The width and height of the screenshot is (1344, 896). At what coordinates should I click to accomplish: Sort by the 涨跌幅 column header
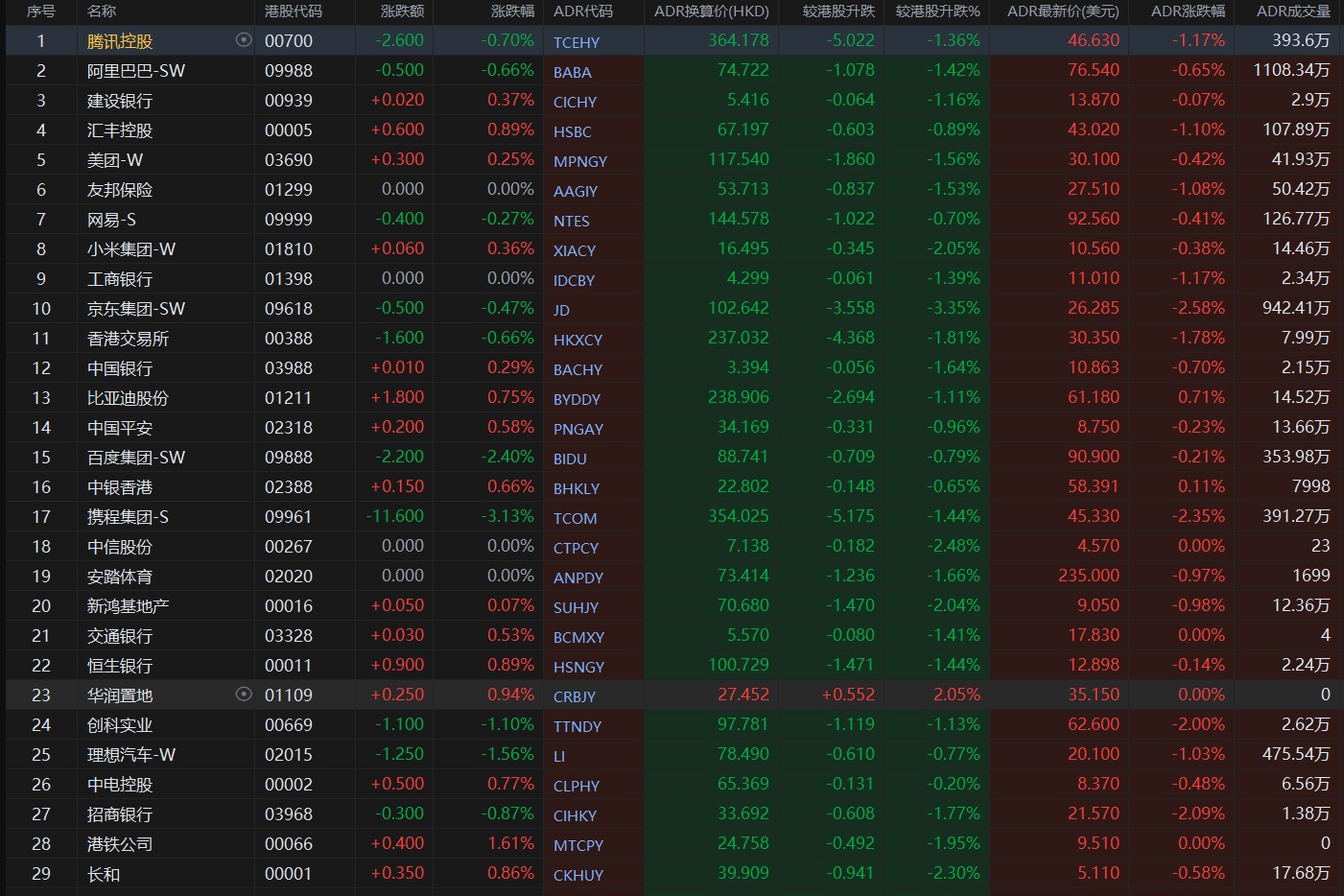(512, 12)
